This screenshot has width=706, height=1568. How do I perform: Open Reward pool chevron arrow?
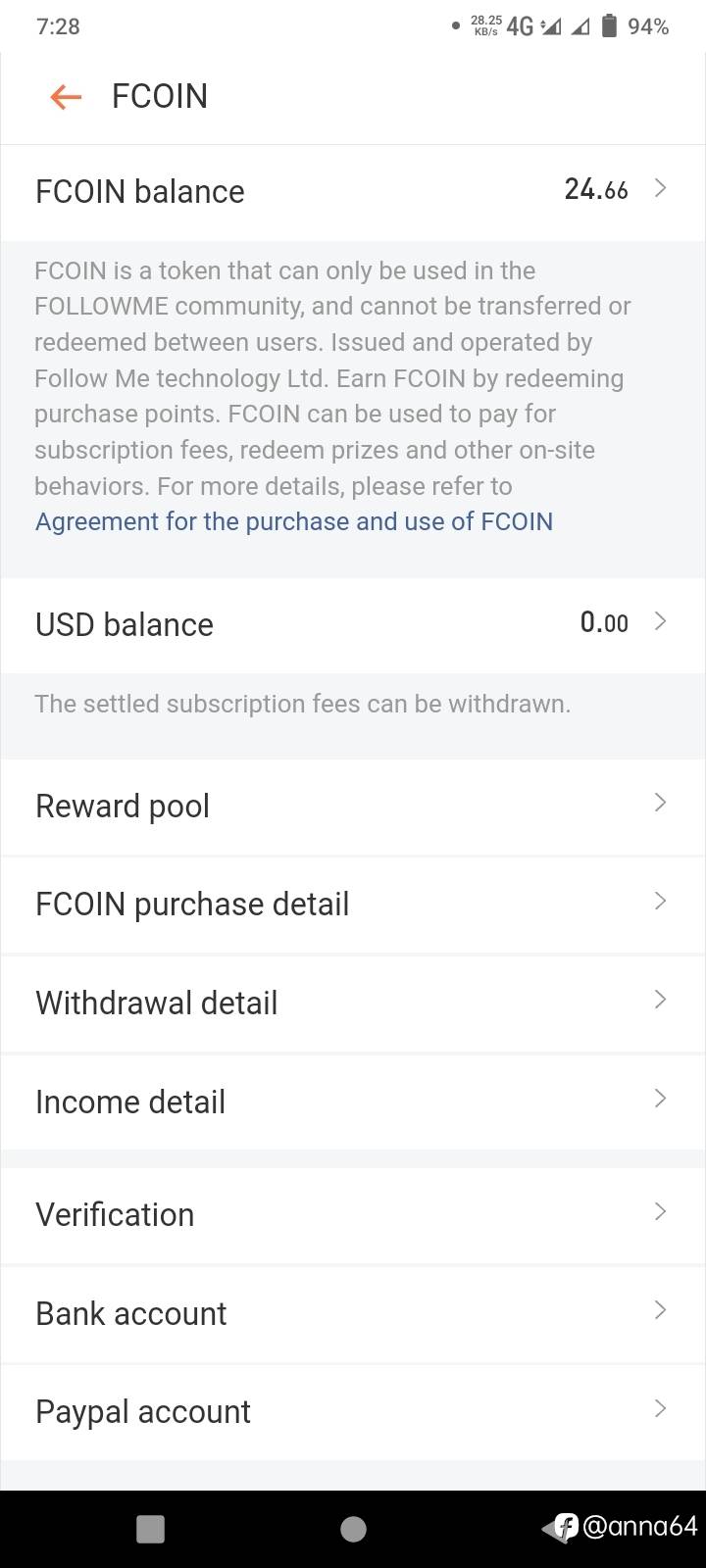pyautogui.click(x=660, y=804)
